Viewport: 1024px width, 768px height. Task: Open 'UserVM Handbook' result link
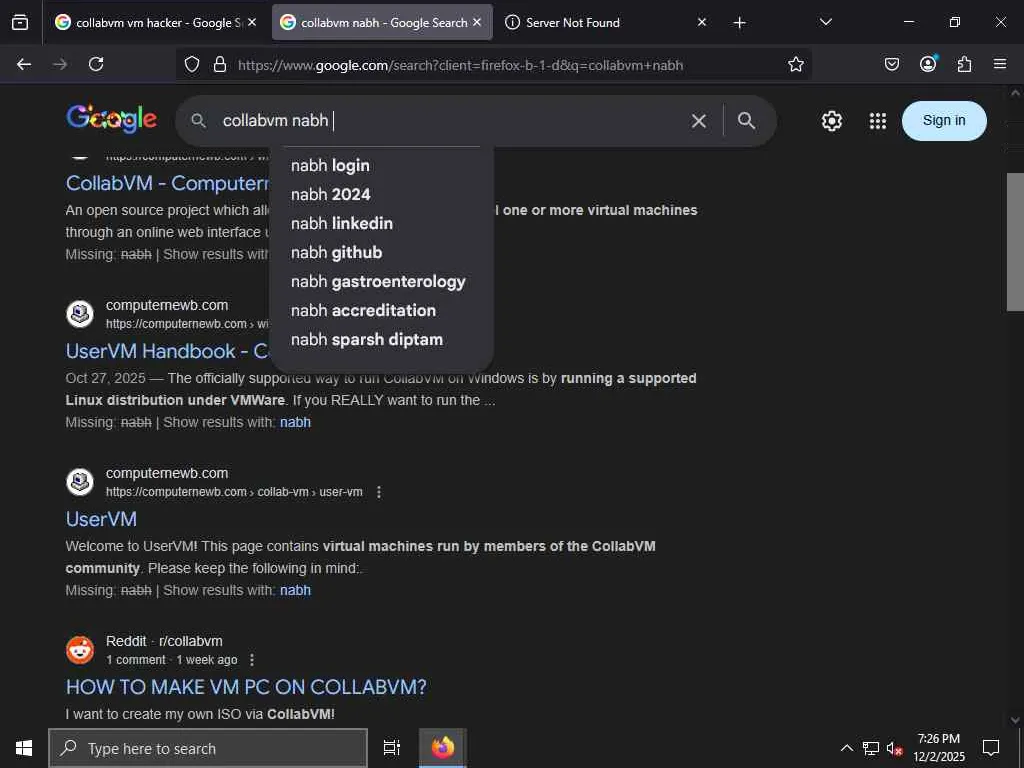167,351
